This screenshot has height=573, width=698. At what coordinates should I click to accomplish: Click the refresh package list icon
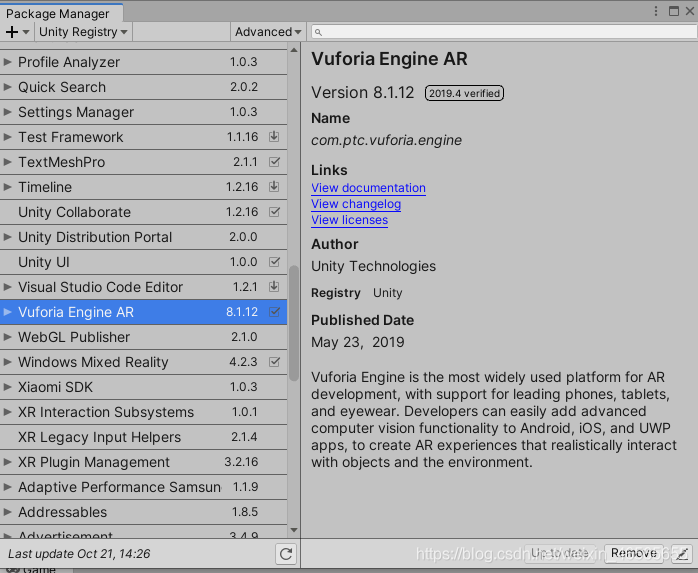coord(286,554)
